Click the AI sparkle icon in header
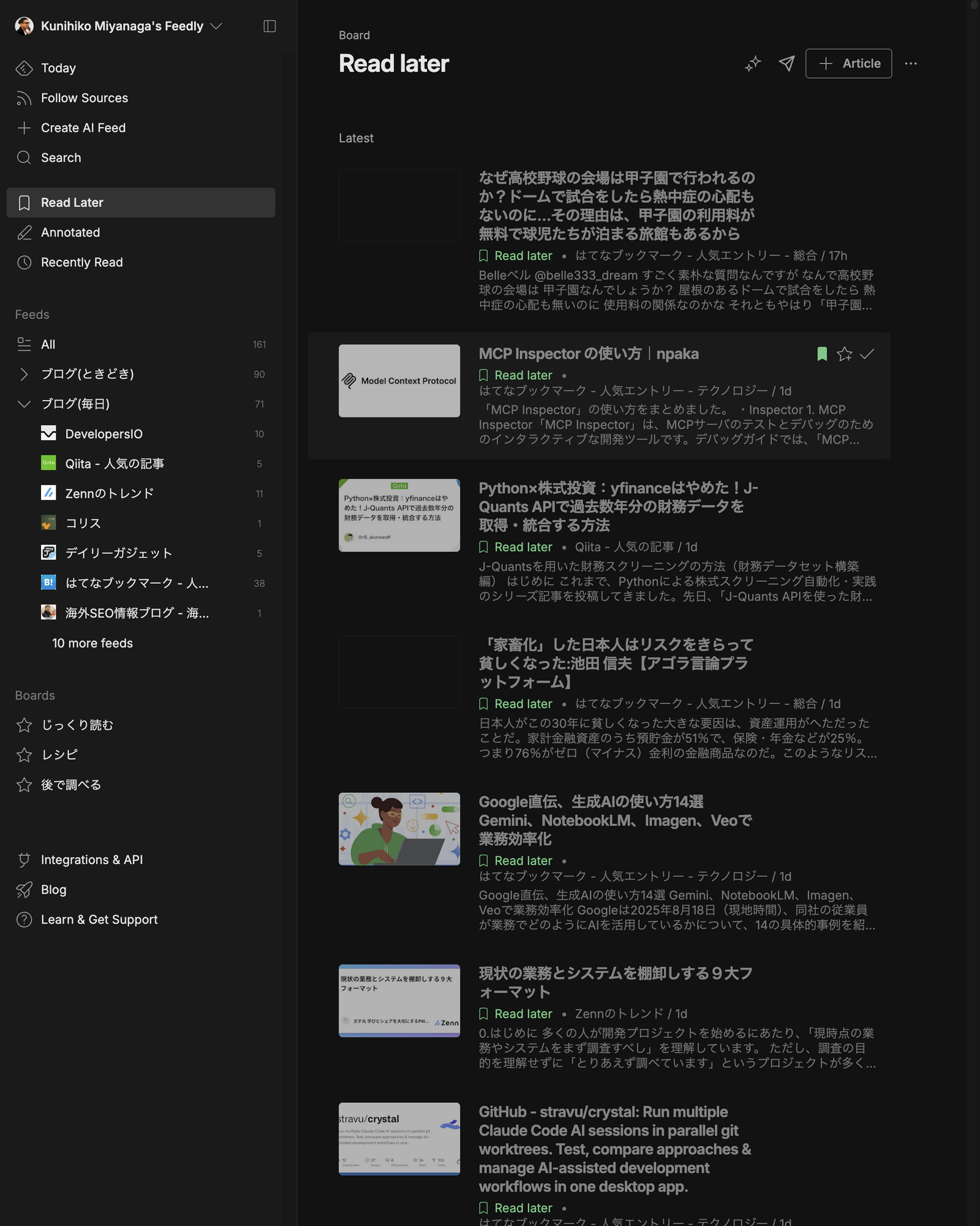Viewport: 980px width, 1226px height. click(x=753, y=64)
